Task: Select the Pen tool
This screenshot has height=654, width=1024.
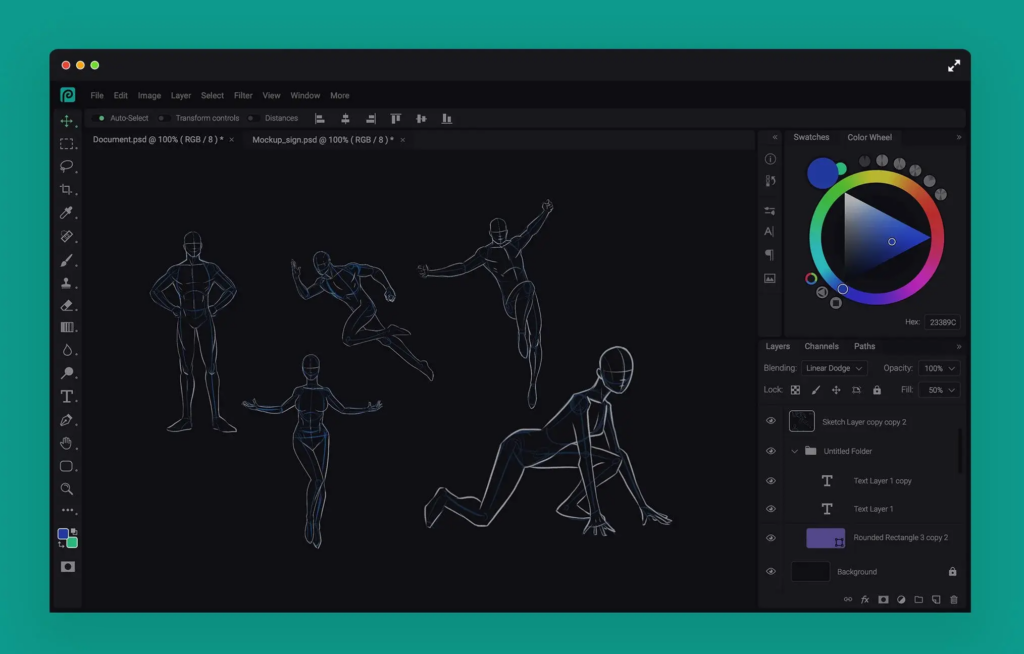Action: point(67,420)
